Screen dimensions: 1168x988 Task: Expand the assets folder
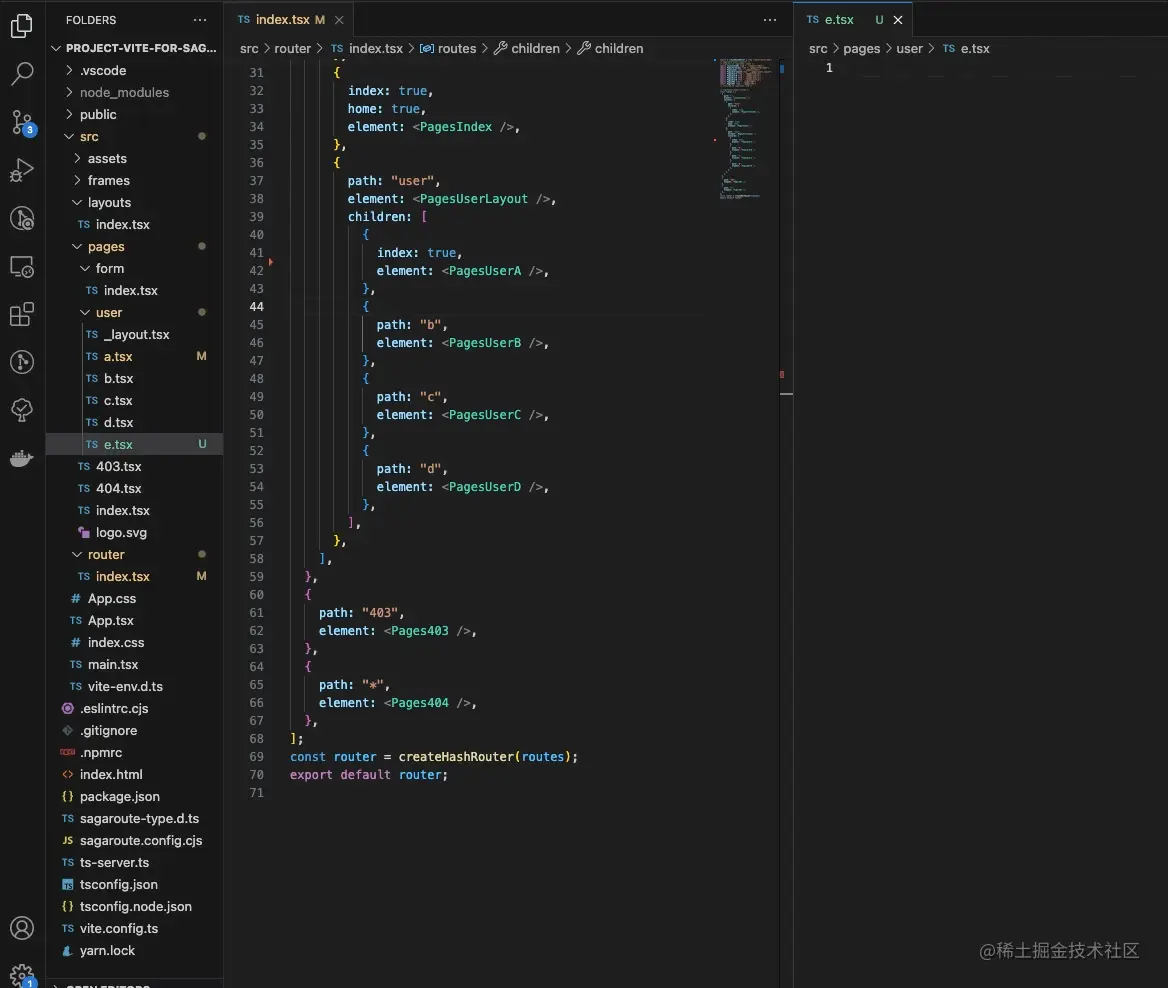point(136,158)
